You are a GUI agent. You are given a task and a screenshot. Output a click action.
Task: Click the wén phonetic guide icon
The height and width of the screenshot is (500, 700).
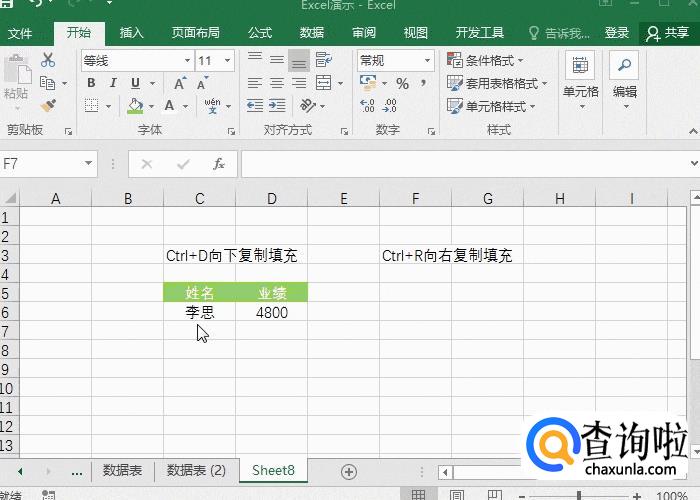click(x=212, y=106)
